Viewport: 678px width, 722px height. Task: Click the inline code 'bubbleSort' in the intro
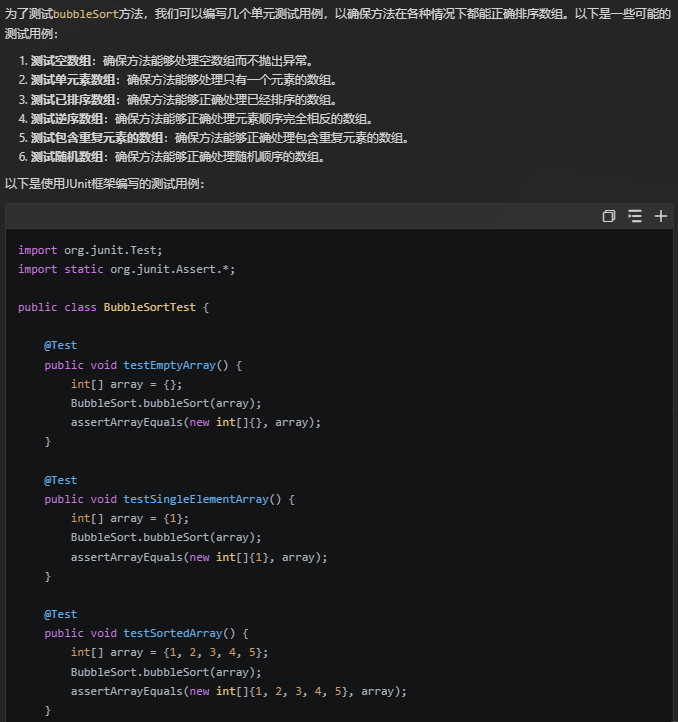[86, 14]
